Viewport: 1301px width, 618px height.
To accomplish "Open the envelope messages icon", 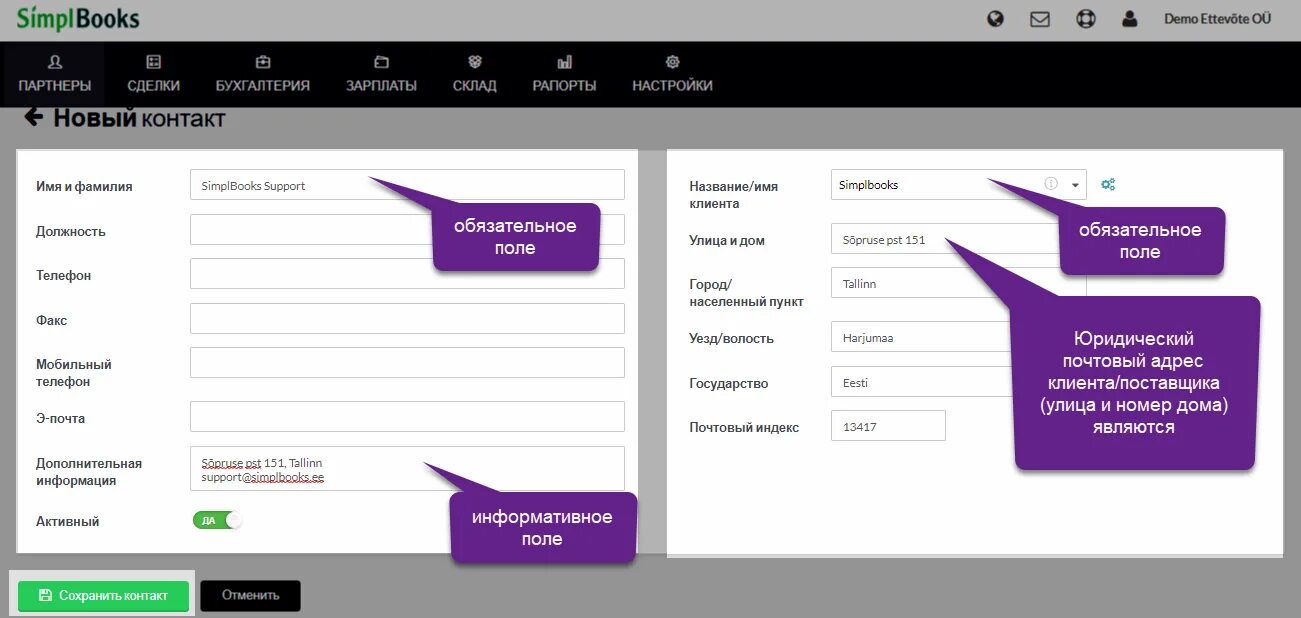I will [x=1040, y=19].
